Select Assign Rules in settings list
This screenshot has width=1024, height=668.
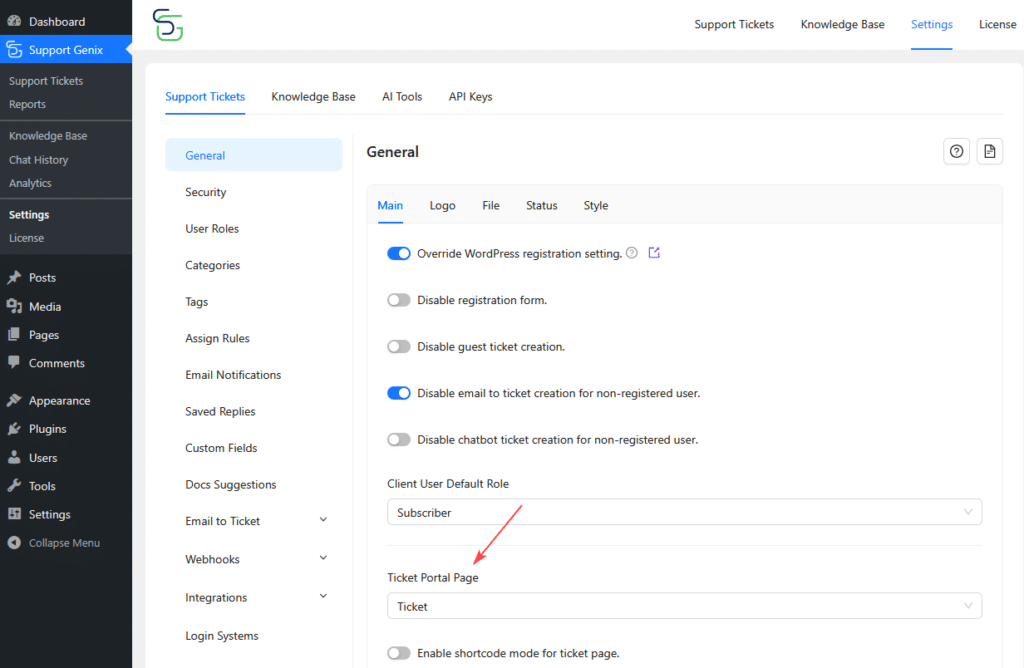(x=217, y=338)
